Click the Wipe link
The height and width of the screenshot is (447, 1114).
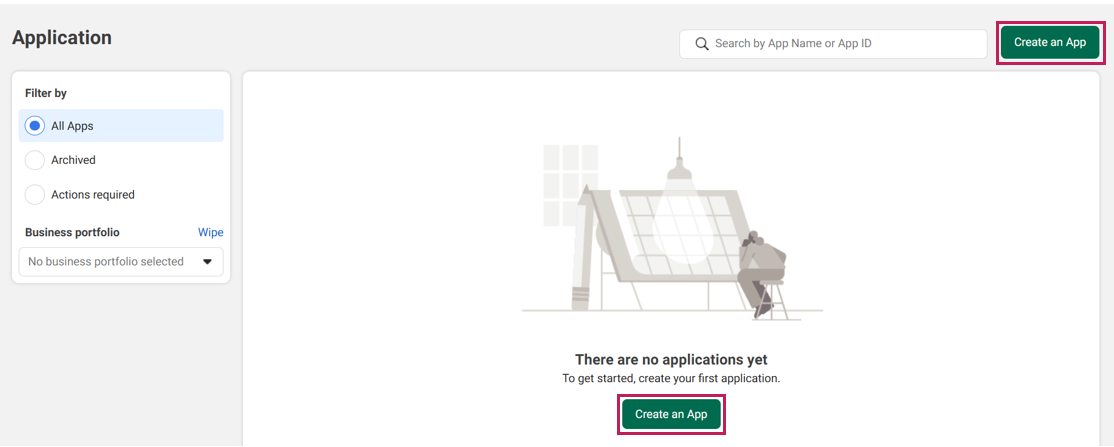(x=210, y=232)
